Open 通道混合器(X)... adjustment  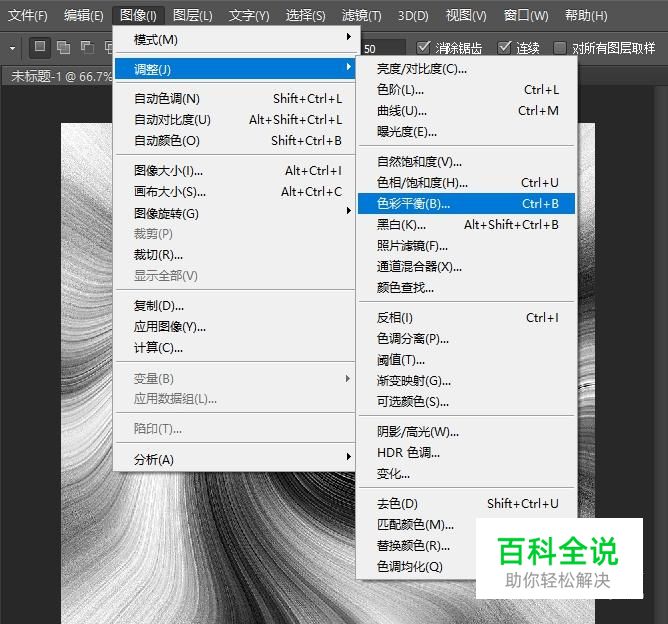[x=466, y=267]
